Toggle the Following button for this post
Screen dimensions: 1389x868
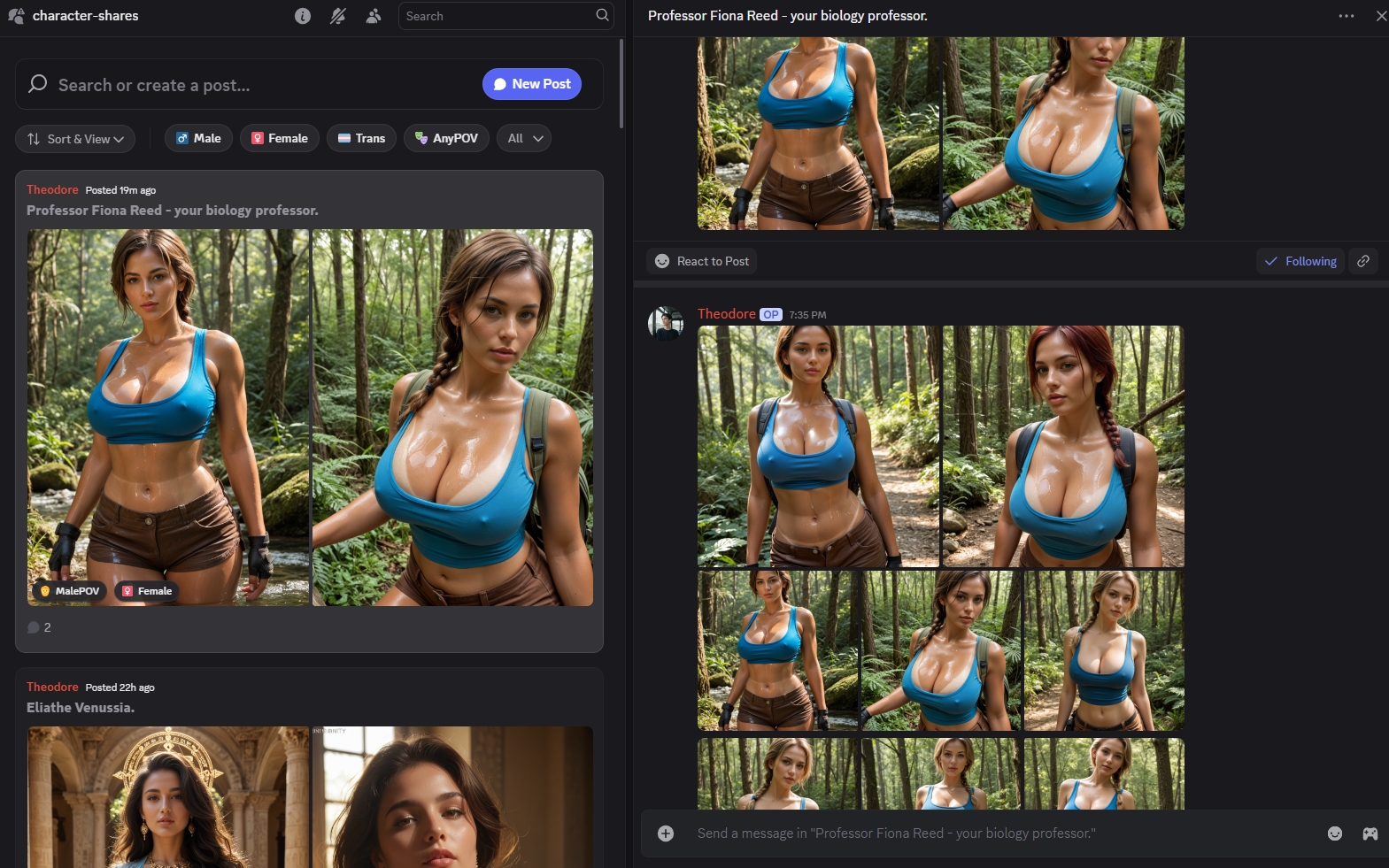1300,261
